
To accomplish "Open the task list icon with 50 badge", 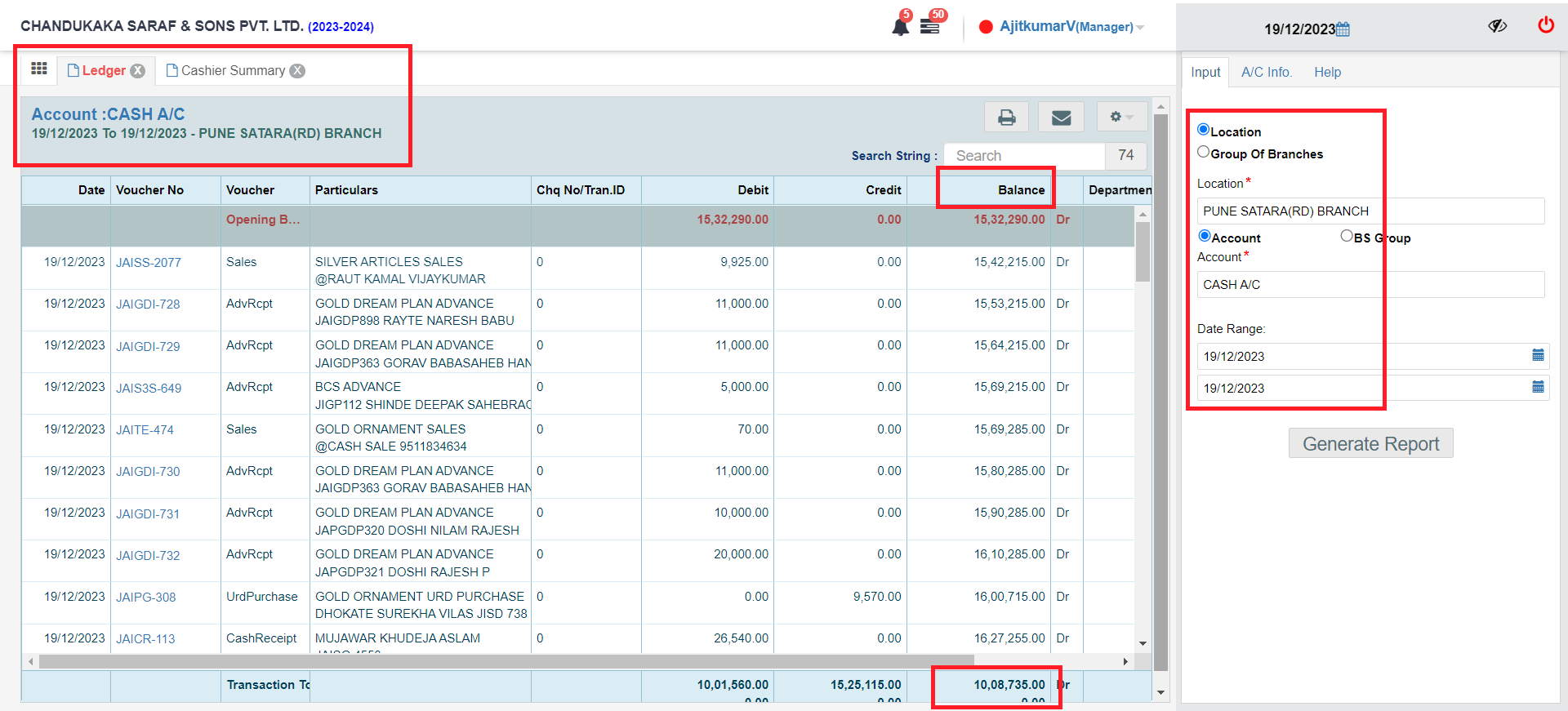I will tap(930, 26).
